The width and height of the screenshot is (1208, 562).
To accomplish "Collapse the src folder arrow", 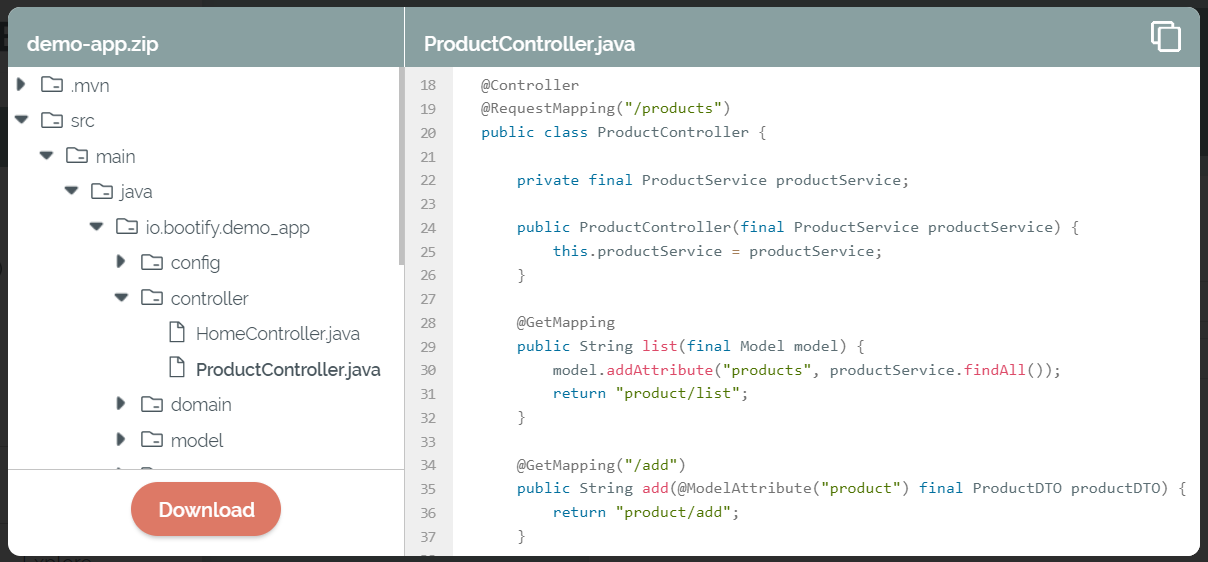I will pos(21,120).
